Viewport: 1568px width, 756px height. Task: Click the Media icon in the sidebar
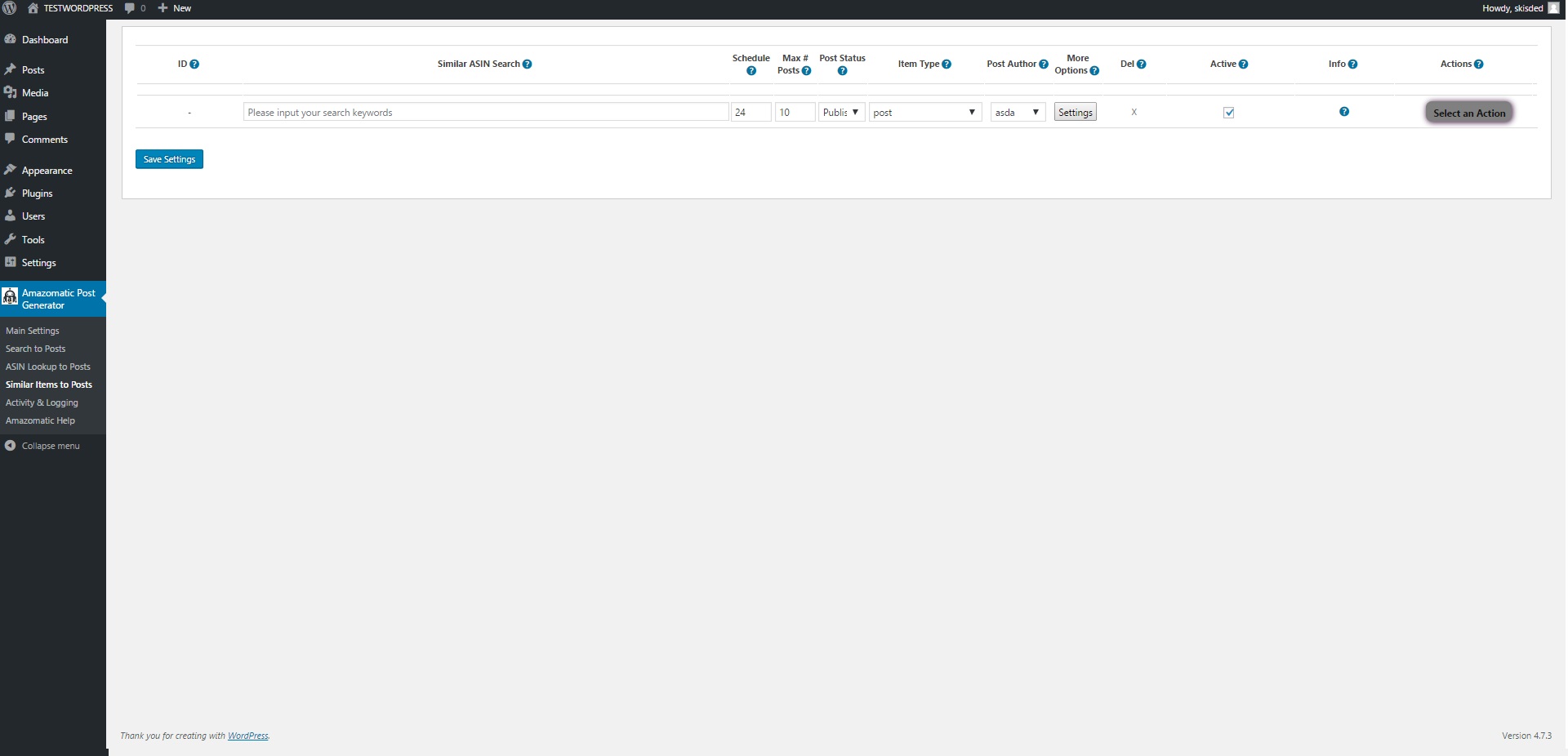(11, 92)
